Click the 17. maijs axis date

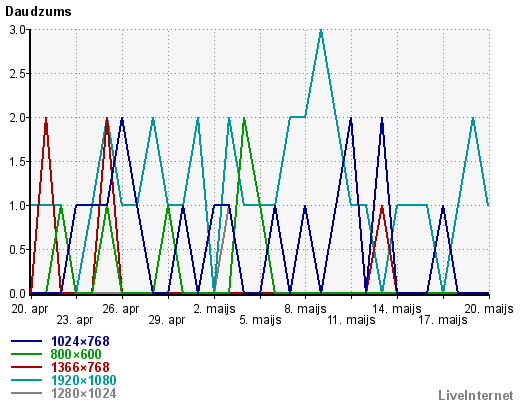443,320
